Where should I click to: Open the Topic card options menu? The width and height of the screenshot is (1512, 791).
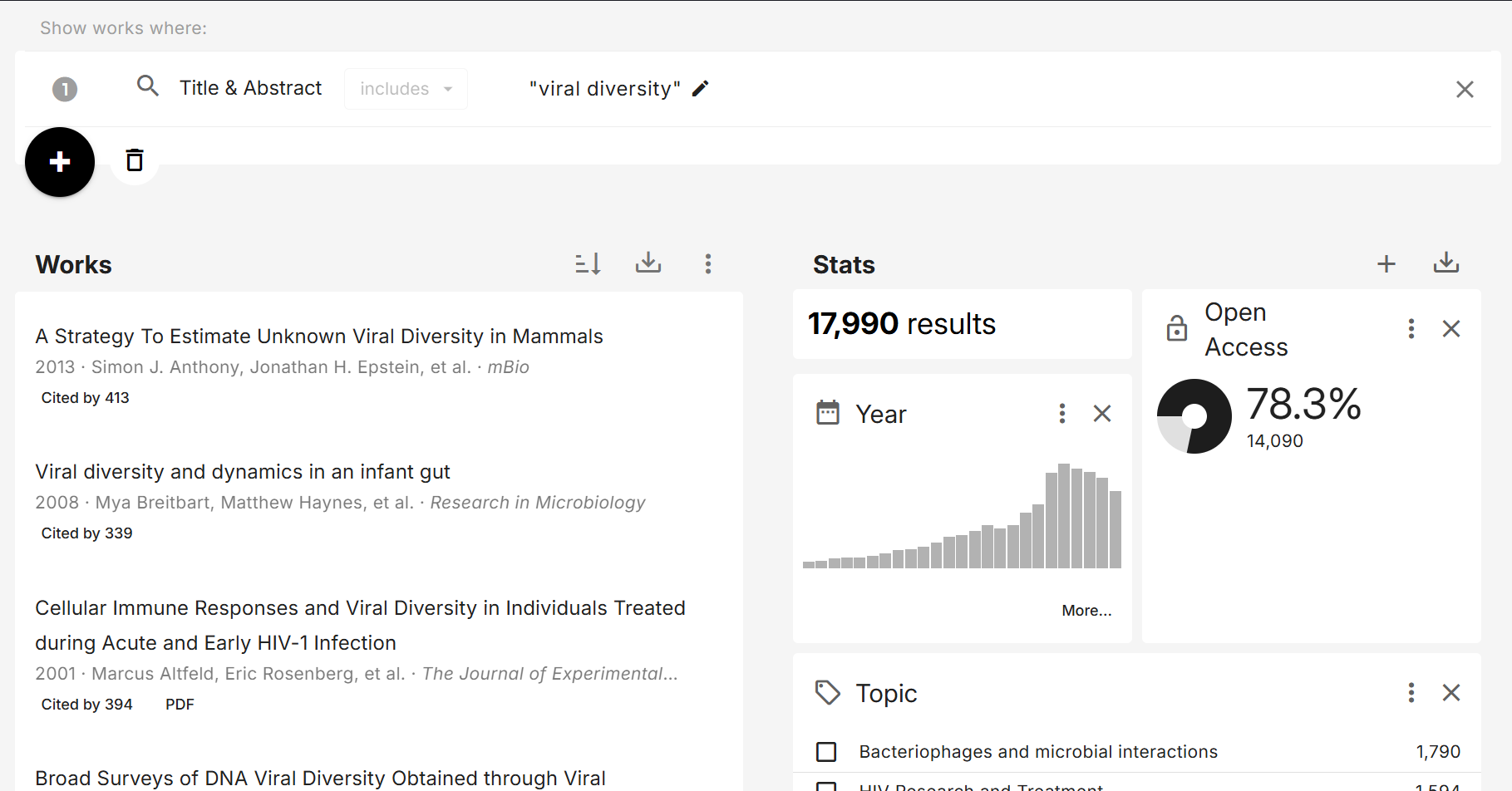[x=1411, y=693]
